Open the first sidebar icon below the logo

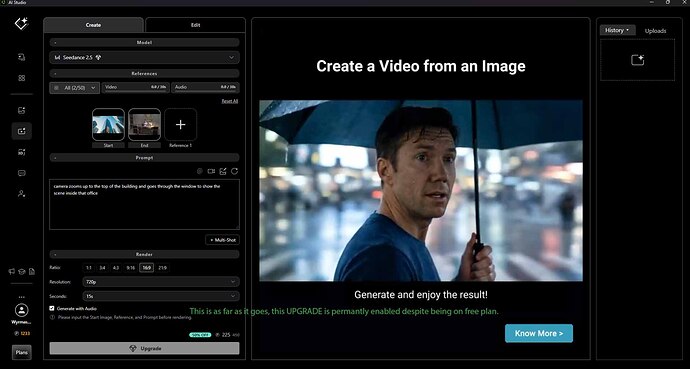point(21,57)
